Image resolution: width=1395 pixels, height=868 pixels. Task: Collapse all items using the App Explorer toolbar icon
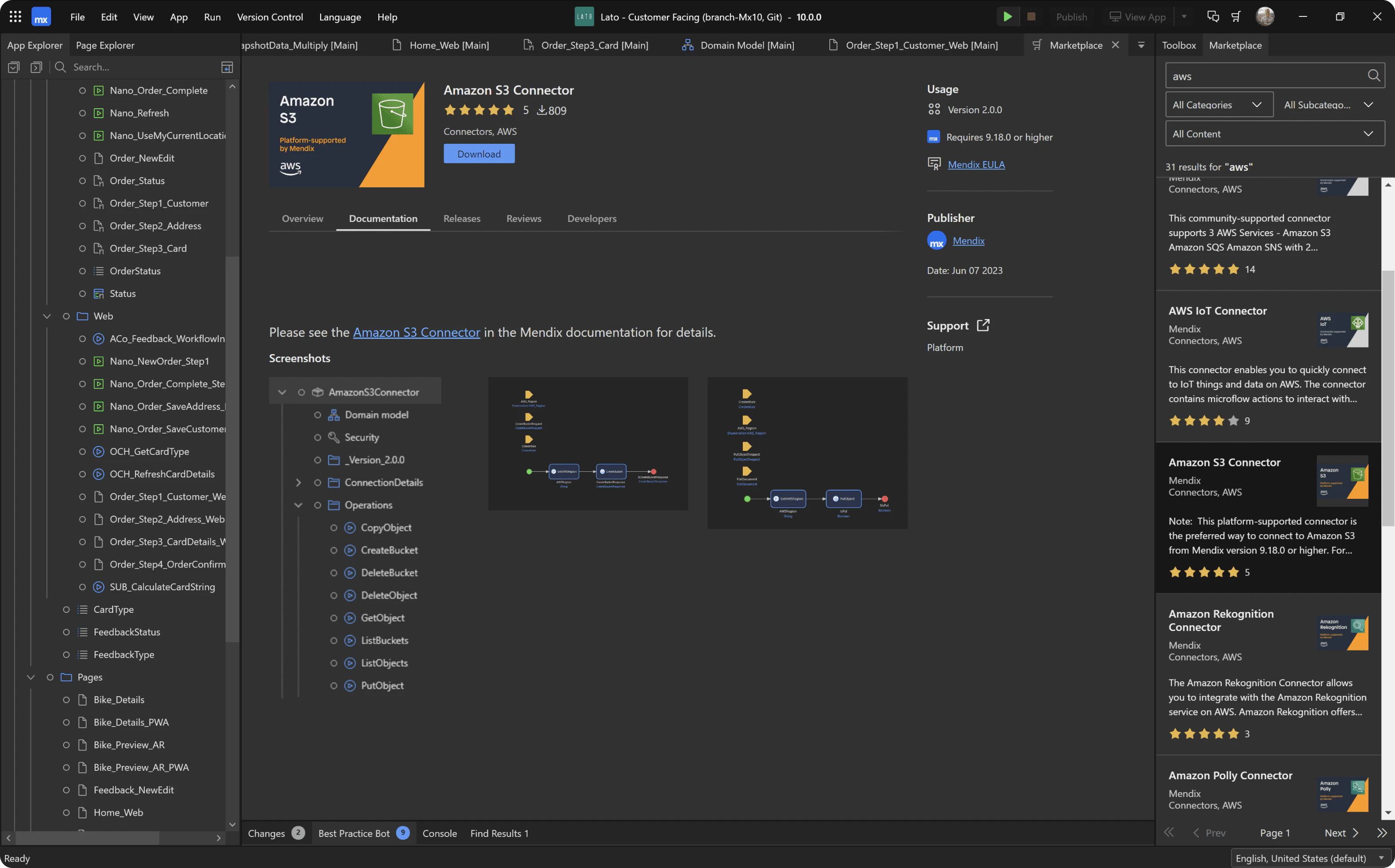click(13, 67)
